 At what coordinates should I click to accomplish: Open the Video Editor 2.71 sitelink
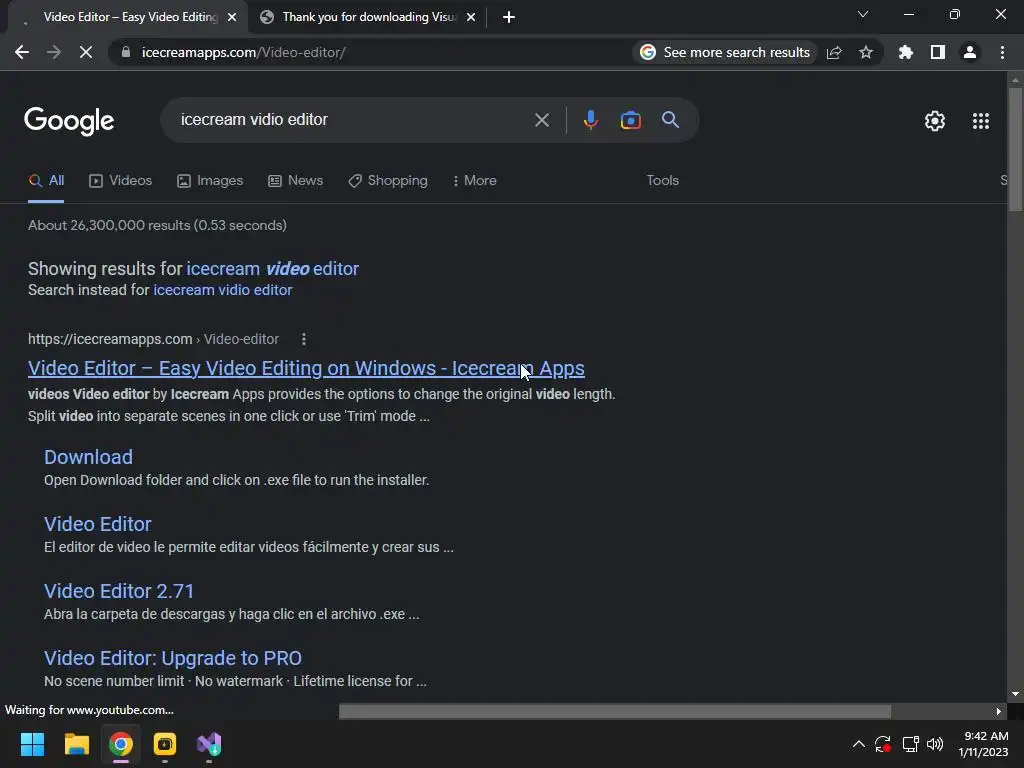[119, 591]
